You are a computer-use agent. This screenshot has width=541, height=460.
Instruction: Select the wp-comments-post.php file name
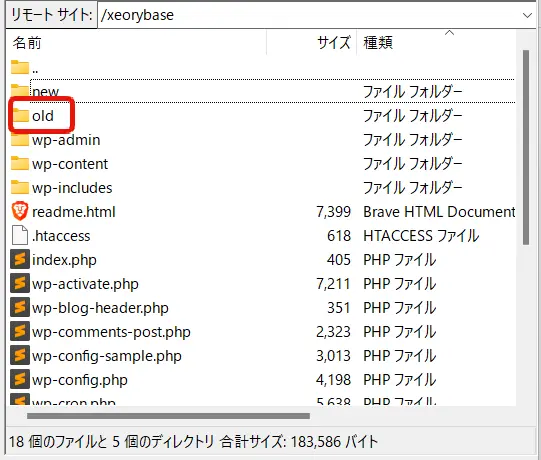click(111, 332)
